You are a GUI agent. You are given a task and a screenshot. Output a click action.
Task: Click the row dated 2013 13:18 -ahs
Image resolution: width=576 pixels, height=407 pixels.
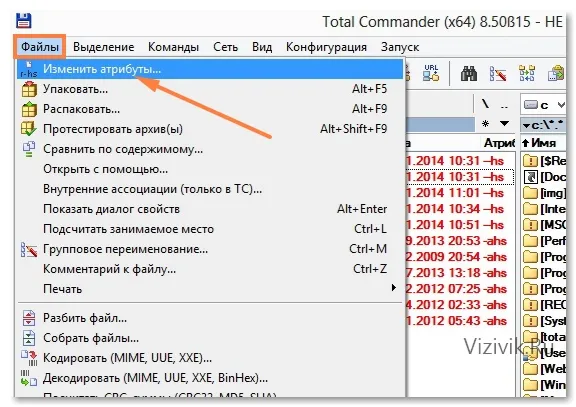coord(460,273)
